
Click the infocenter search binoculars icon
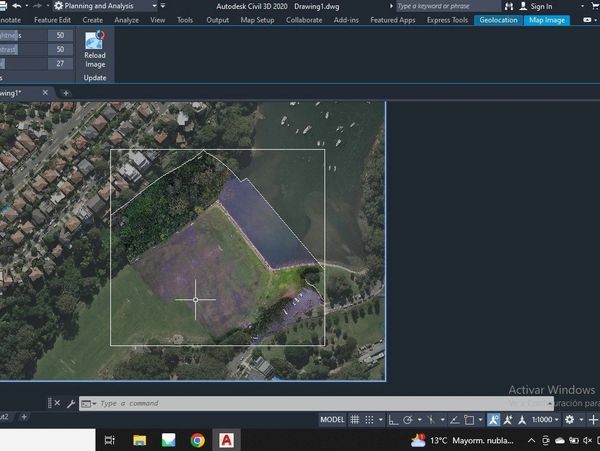click(507, 6)
